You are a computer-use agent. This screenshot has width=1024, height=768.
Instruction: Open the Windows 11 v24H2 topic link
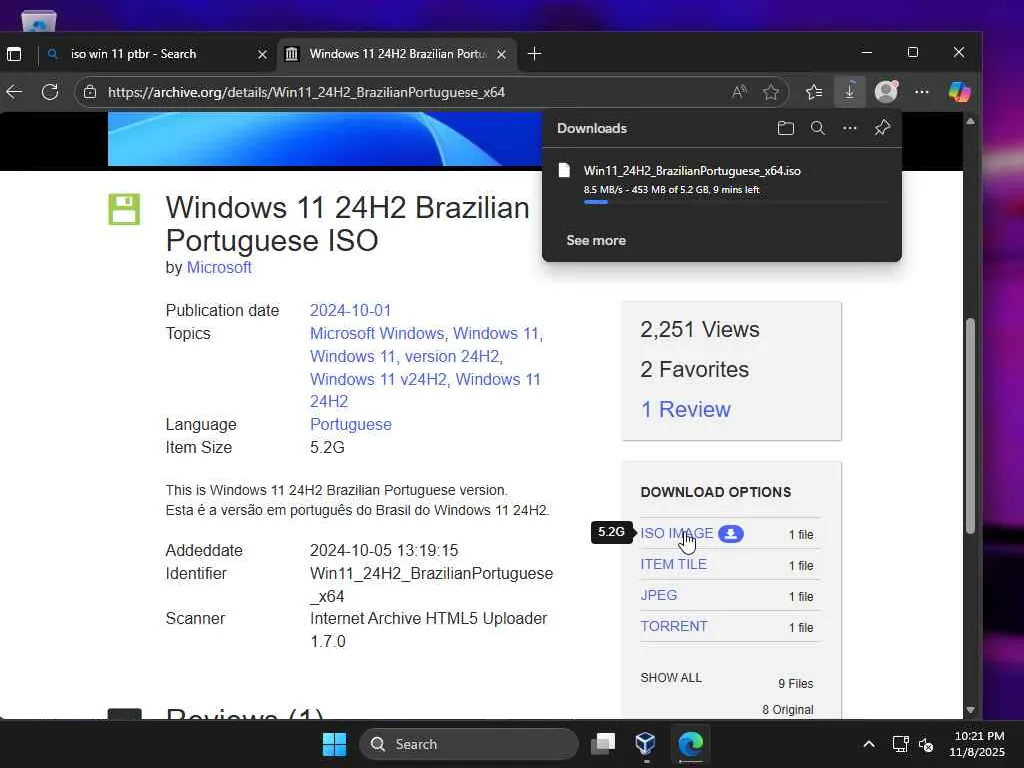point(378,379)
